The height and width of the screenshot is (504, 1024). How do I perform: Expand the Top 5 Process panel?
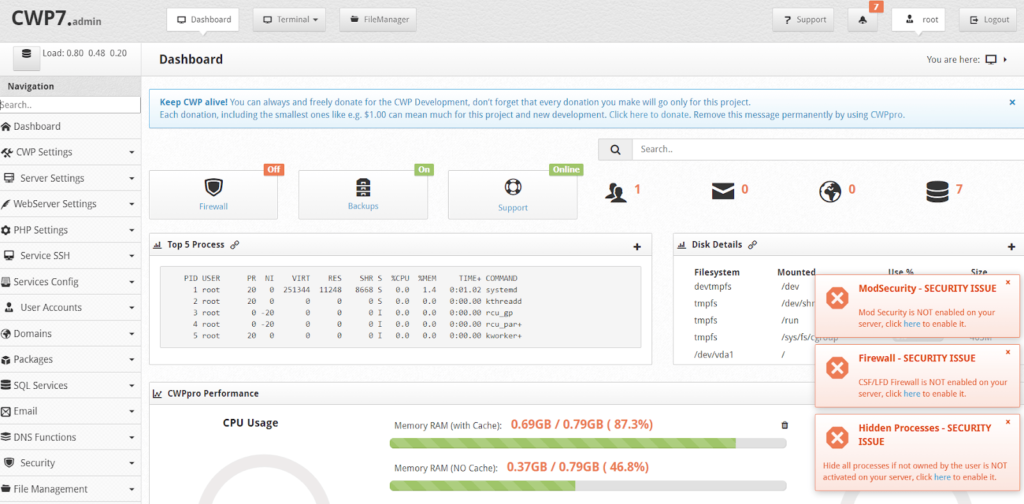click(x=637, y=247)
